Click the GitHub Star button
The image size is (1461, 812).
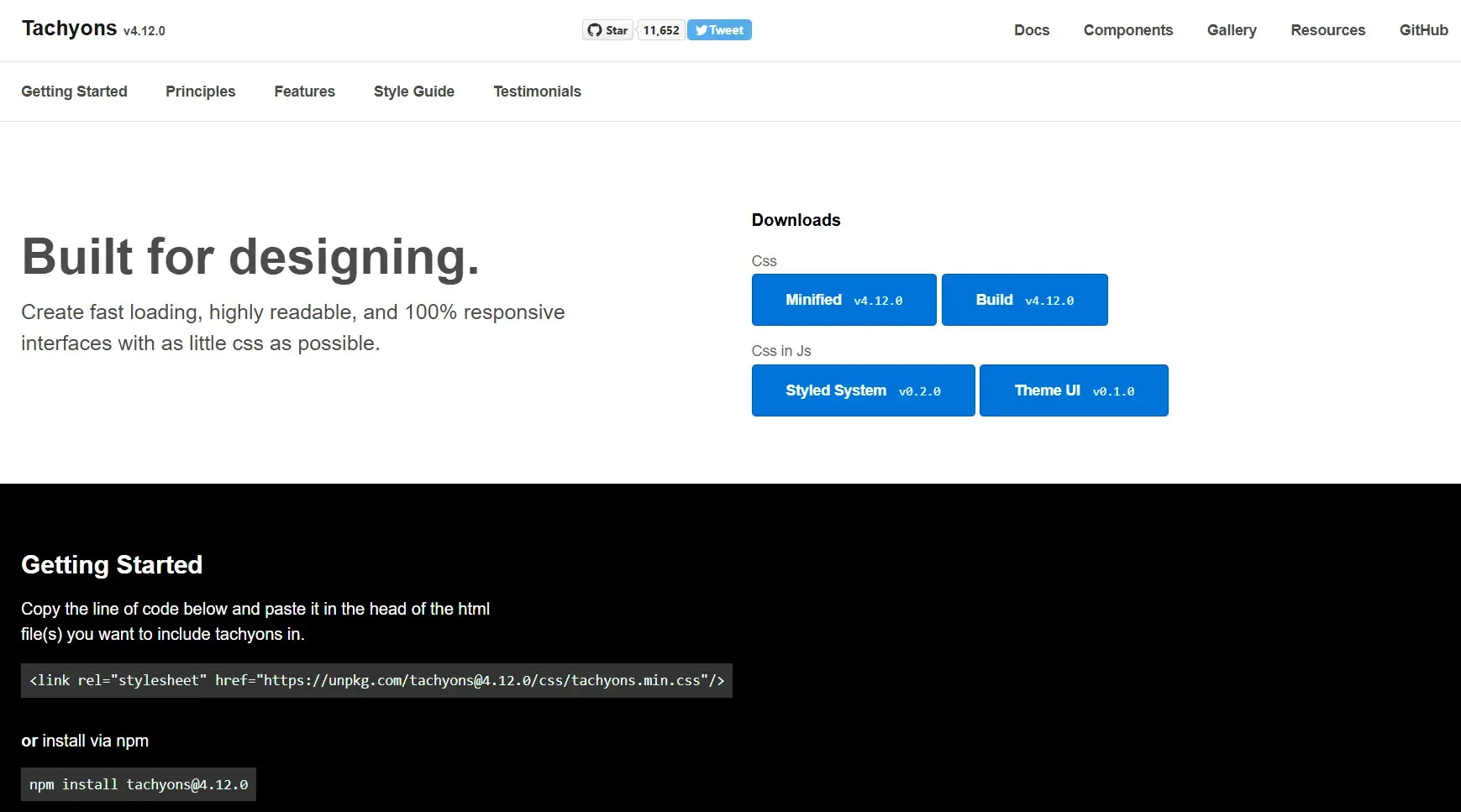(x=607, y=30)
